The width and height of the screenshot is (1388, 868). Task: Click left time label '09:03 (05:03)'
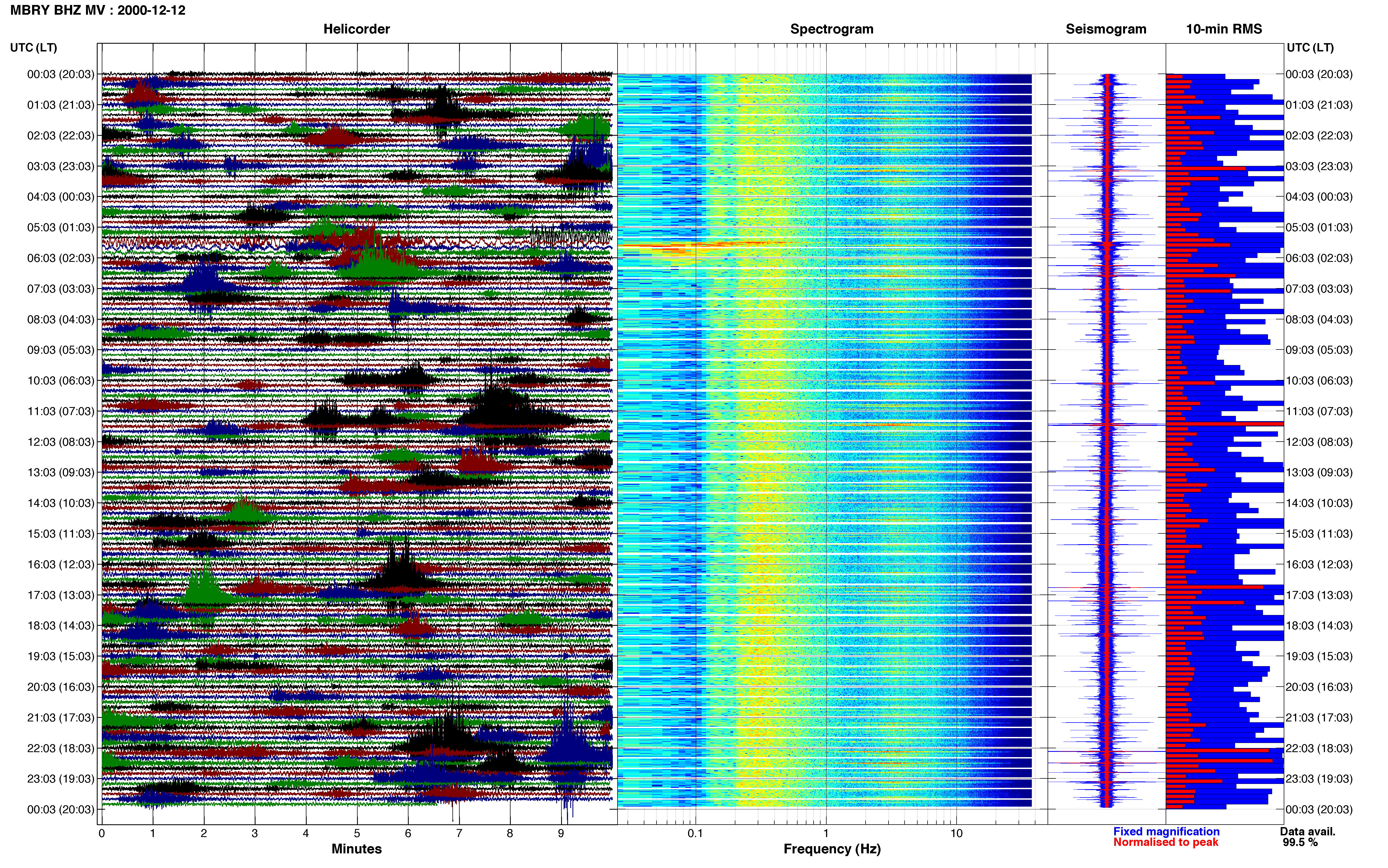[61, 350]
